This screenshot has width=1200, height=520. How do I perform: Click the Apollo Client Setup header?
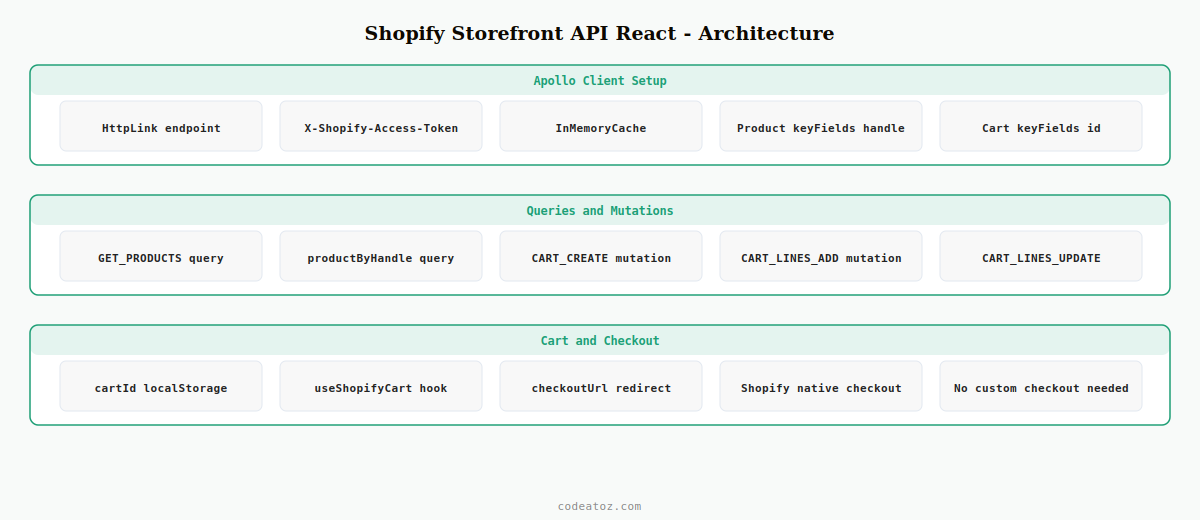[x=600, y=81]
